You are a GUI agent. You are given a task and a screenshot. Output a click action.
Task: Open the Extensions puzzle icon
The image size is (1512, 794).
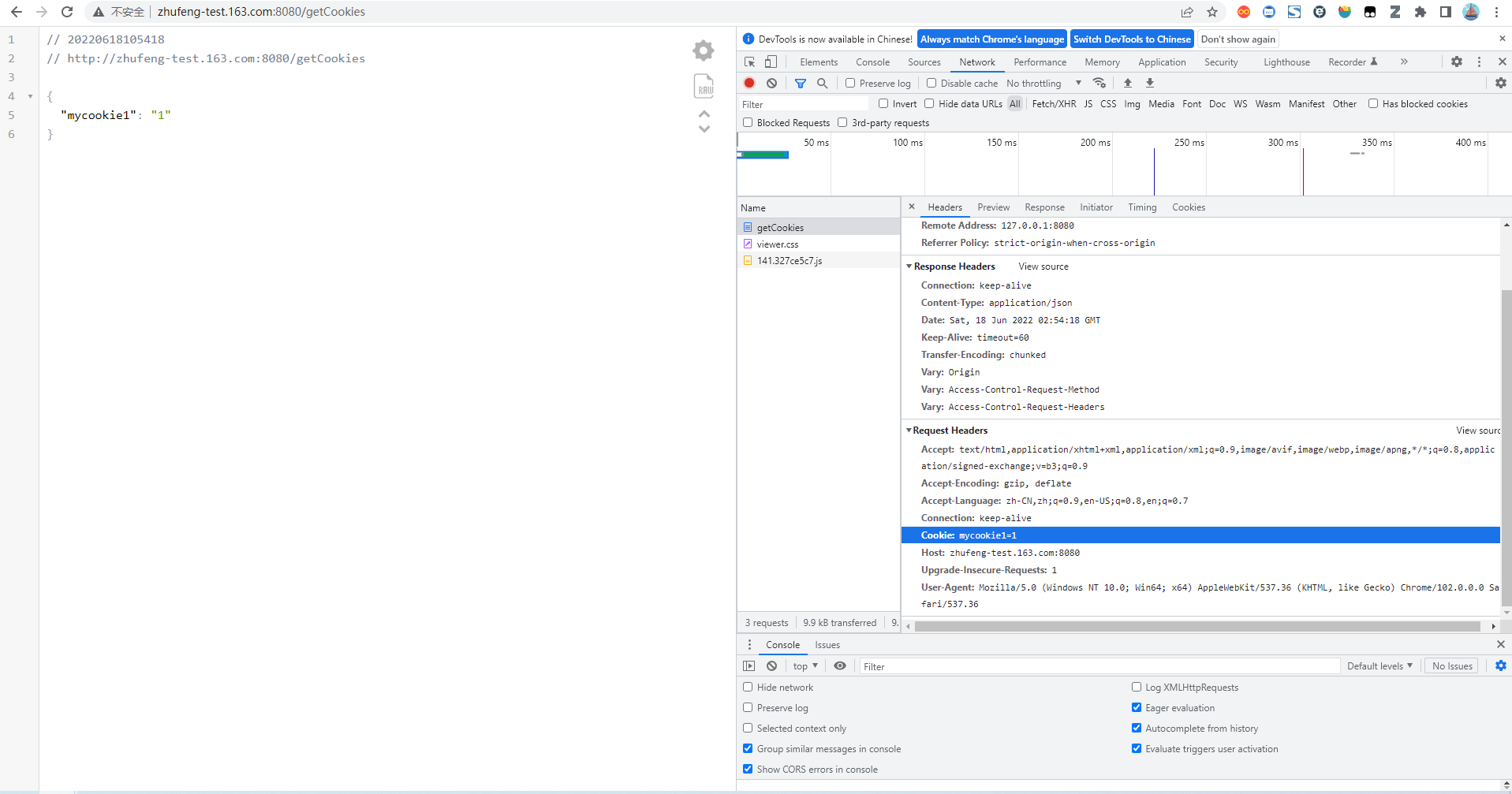(x=1421, y=12)
